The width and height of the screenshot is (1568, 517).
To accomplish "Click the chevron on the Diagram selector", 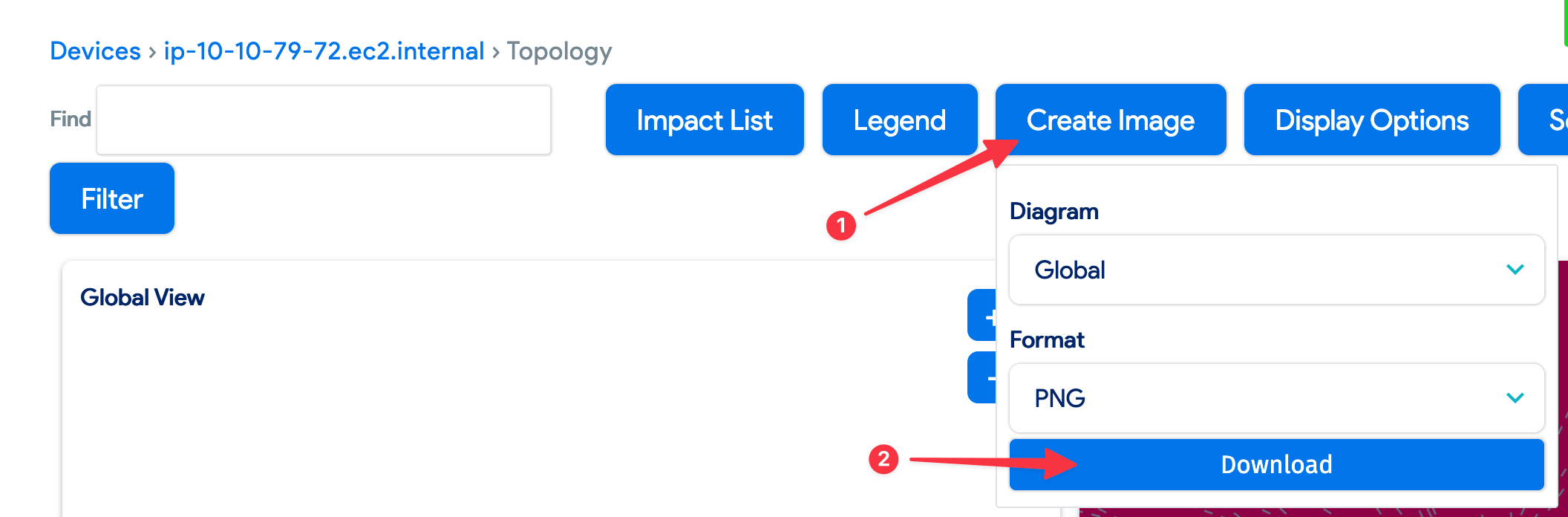I will (x=1515, y=270).
